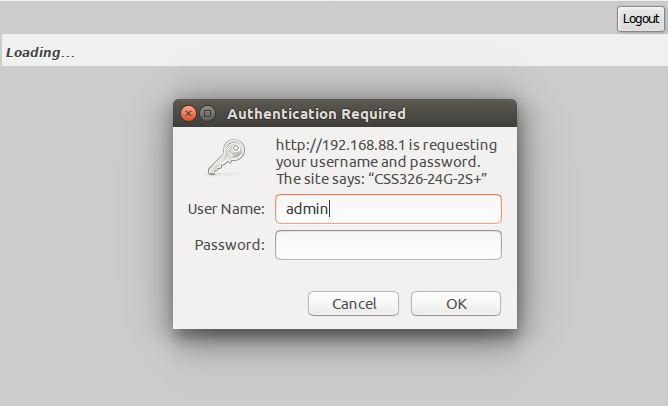Click the Password label
This screenshot has width=668, height=406.
click(x=230, y=245)
